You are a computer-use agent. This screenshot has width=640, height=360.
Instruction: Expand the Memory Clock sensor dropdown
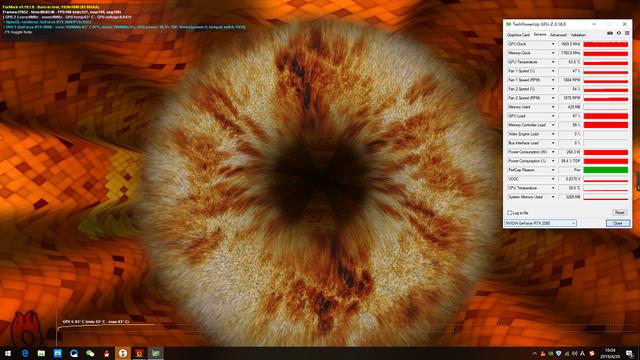[x=553, y=53]
